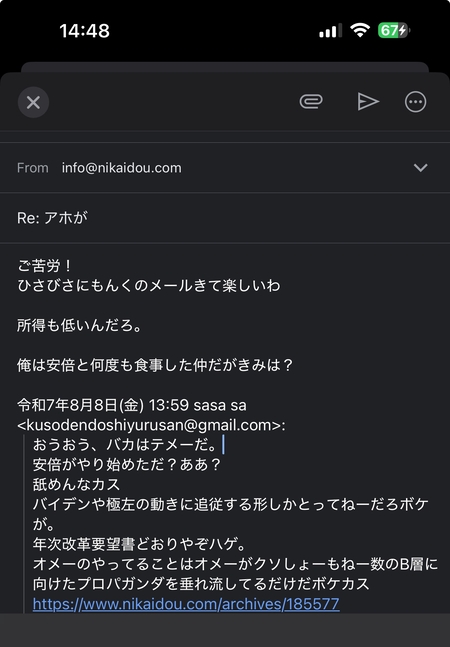Tap the Wi-Fi status icon
The width and height of the screenshot is (450, 647).
tap(360, 31)
